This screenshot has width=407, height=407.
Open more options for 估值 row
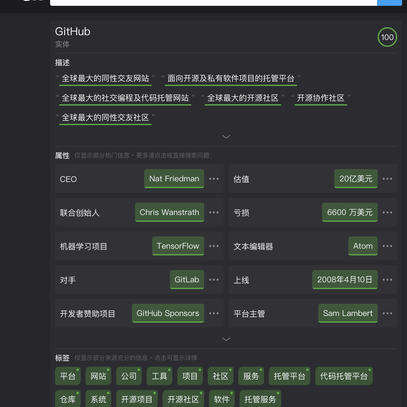[x=387, y=179]
